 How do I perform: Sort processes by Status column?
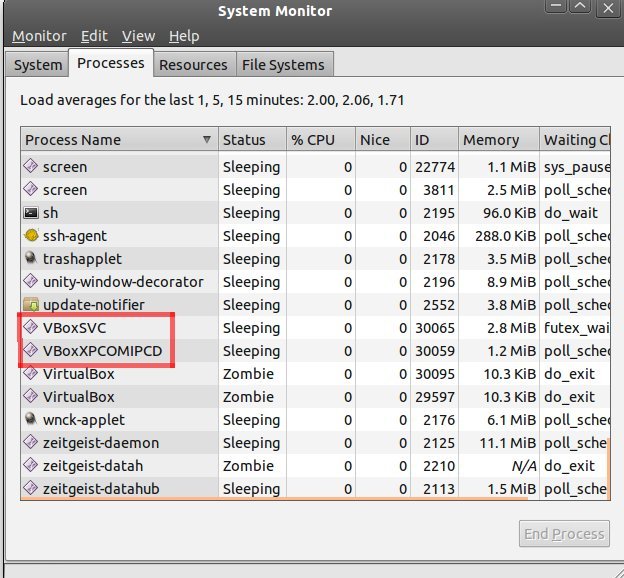point(250,140)
